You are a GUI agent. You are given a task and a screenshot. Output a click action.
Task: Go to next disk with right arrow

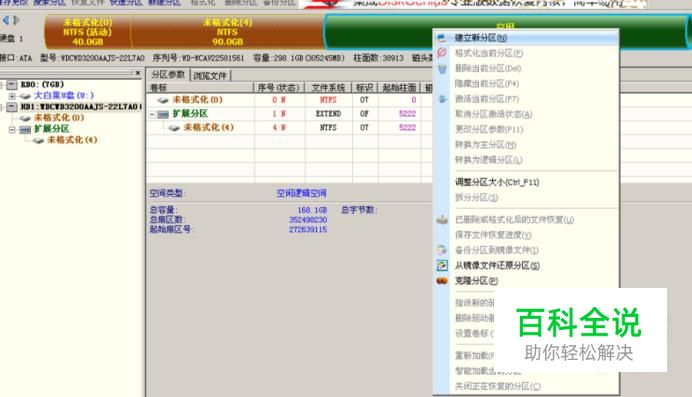point(16,20)
